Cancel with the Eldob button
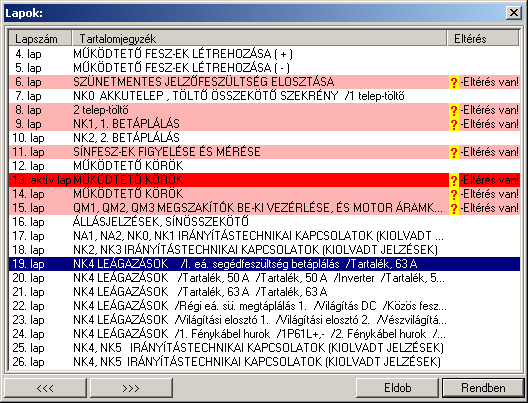The width and height of the screenshot is (528, 403). [x=397, y=388]
